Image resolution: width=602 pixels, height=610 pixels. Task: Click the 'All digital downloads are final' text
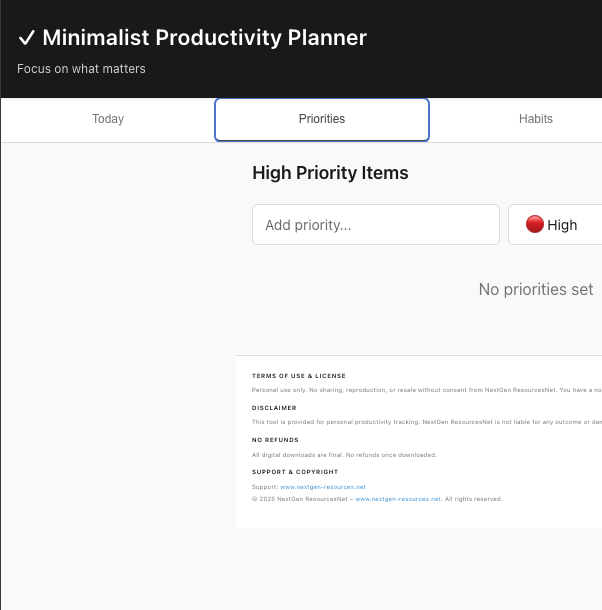[344, 455]
